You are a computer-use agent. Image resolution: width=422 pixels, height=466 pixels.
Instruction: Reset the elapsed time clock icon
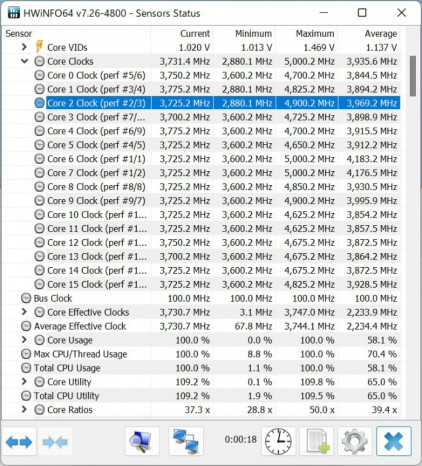[278, 441]
